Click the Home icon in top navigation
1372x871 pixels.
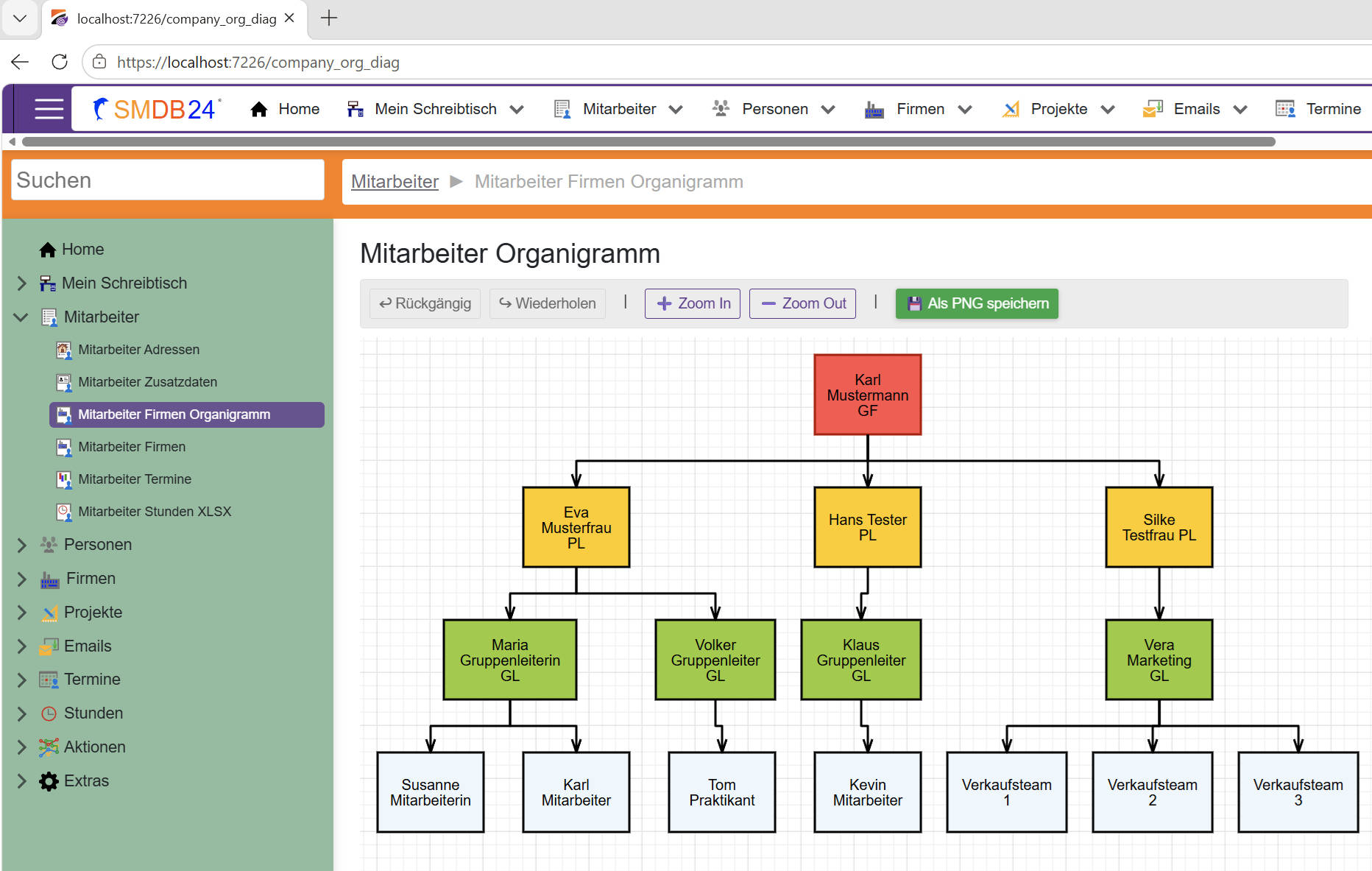point(259,109)
